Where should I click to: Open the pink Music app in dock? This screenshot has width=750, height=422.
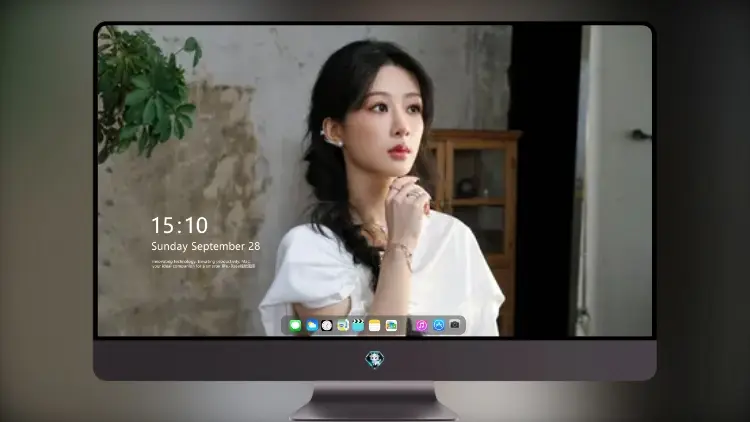point(421,325)
